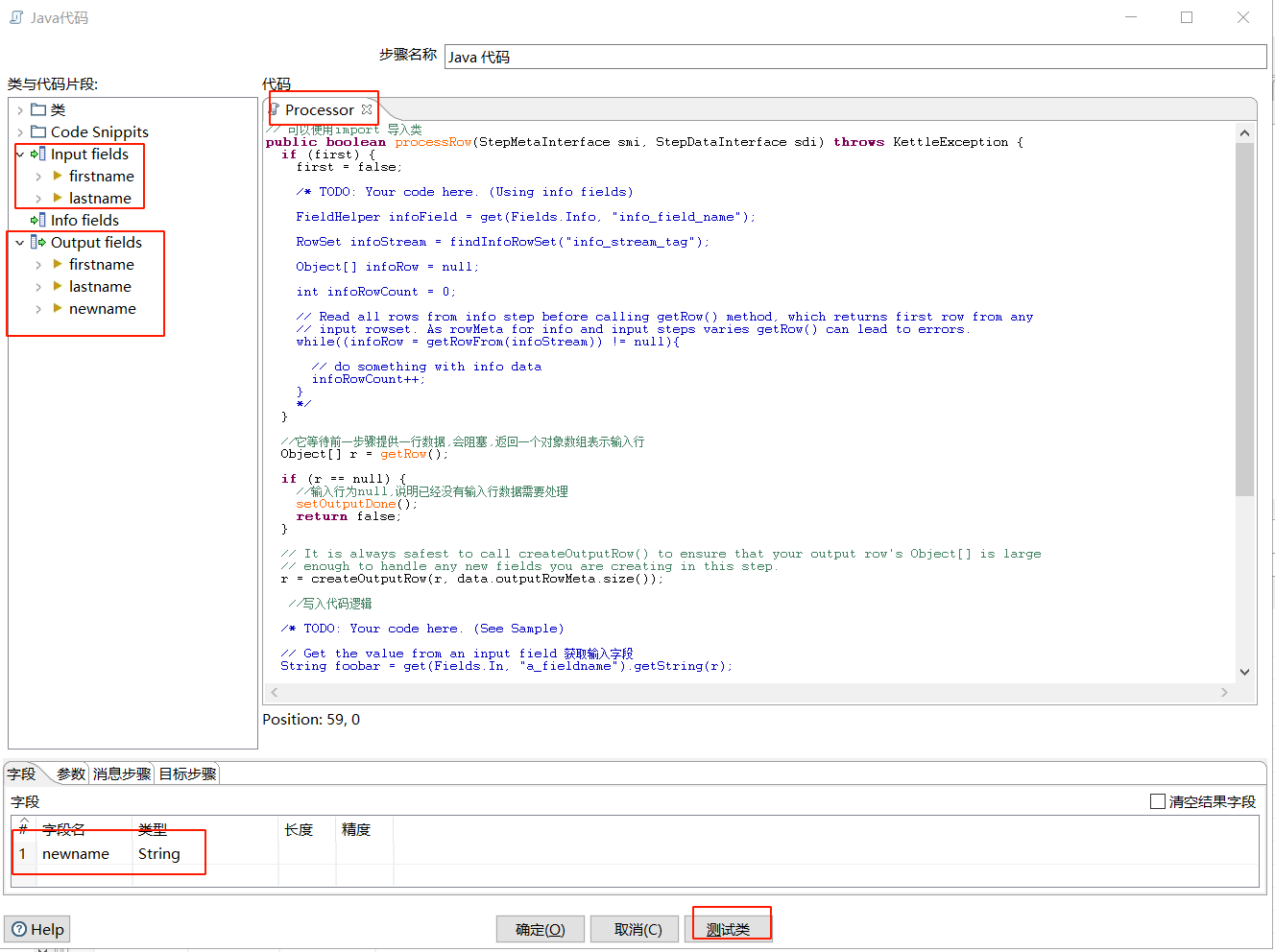Open Help with the Help button
Image resolution: width=1275 pixels, height=952 pixels.
coord(37,929)
